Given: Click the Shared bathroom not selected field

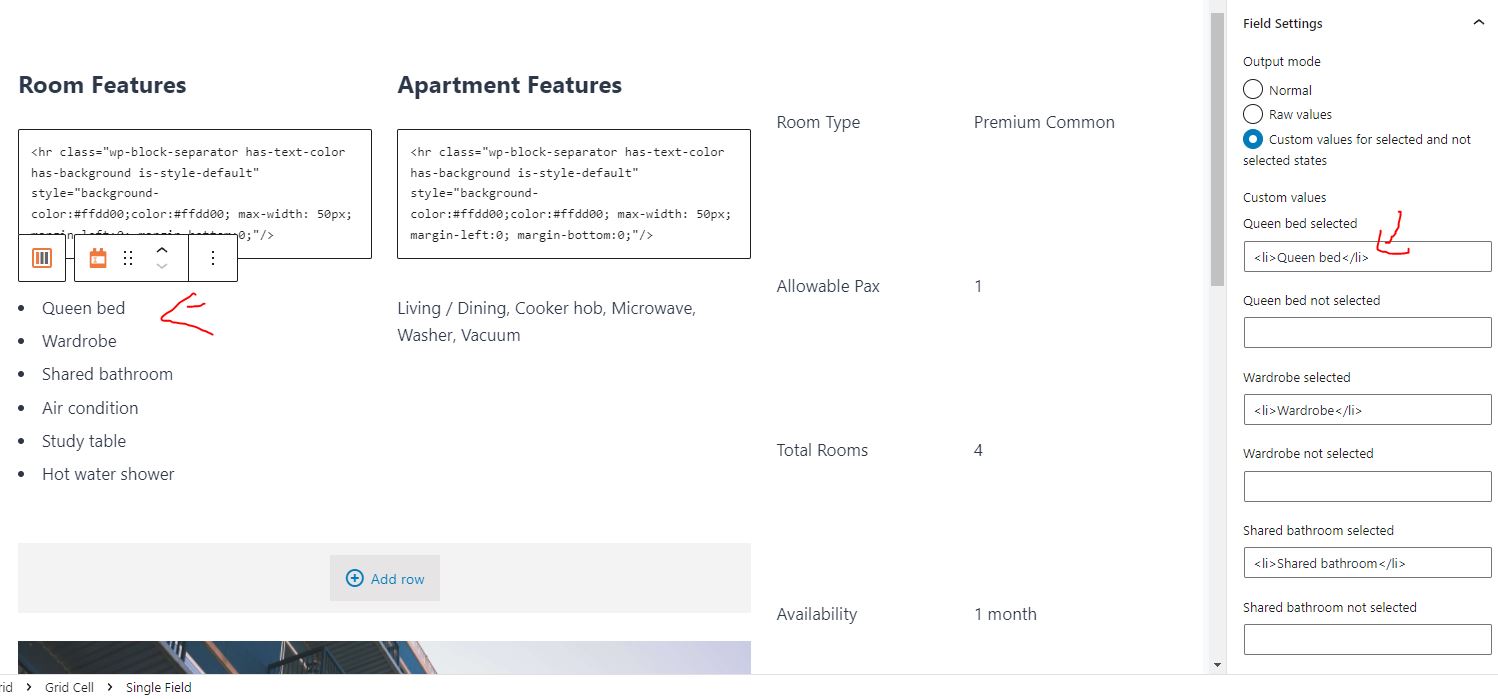Looking at the screenshot, I should pyautogui.click(x=1367, y=640).
